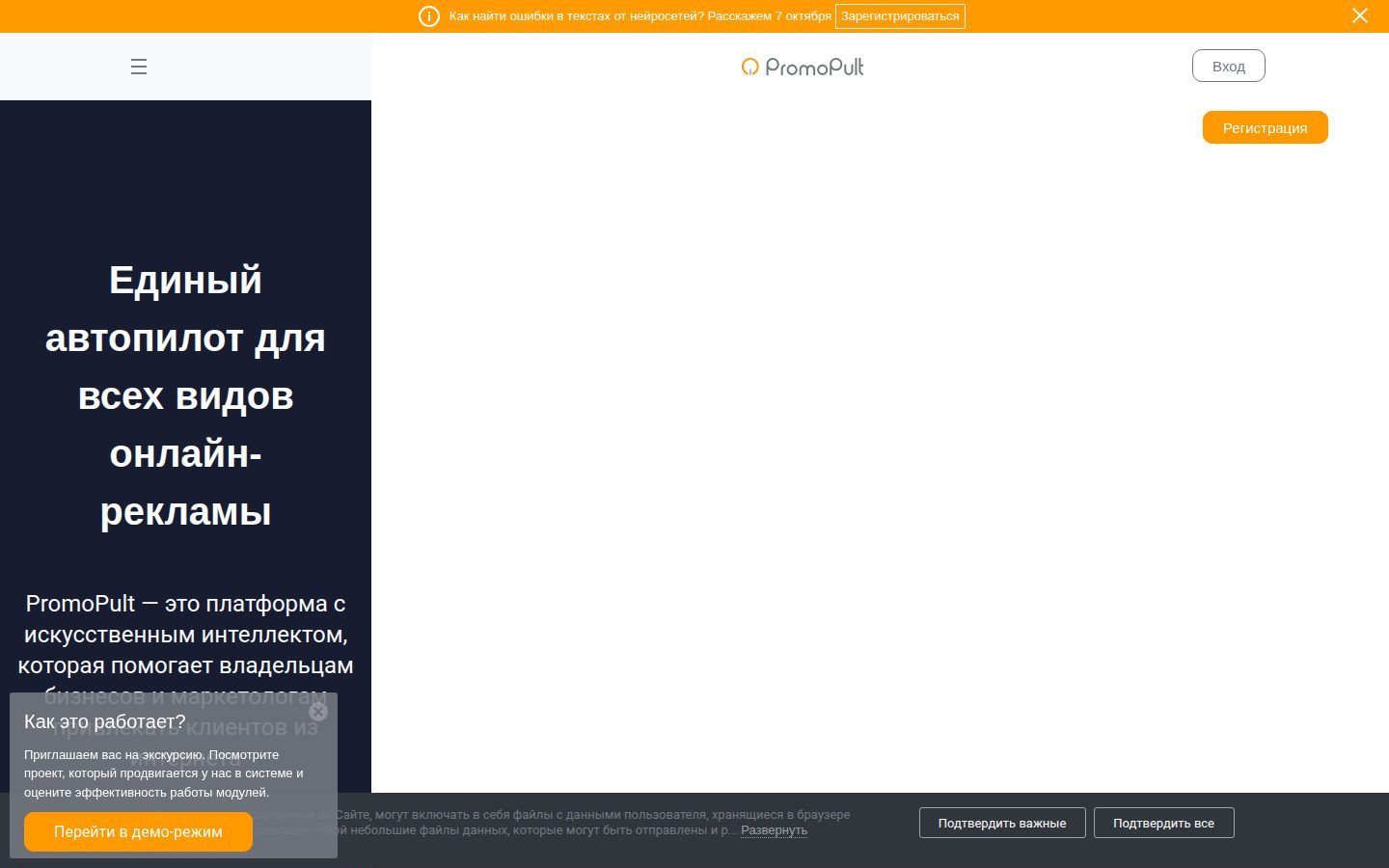The height and width of the screenshot is (868, 1389).
Task: Expand cookie notice with 'Развернуть'
Action: tap(774, 830)
